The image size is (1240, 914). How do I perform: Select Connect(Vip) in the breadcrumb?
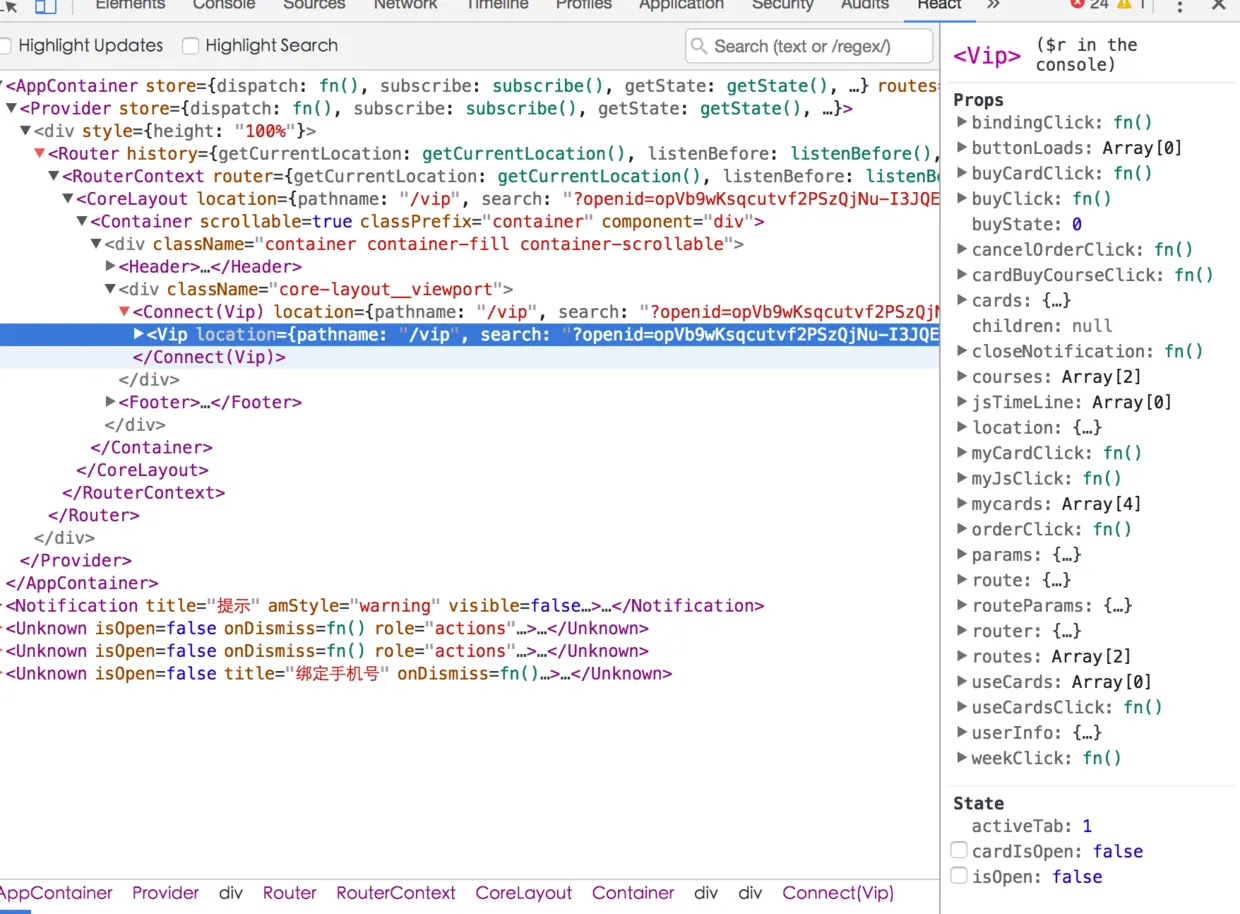point(838,893)
